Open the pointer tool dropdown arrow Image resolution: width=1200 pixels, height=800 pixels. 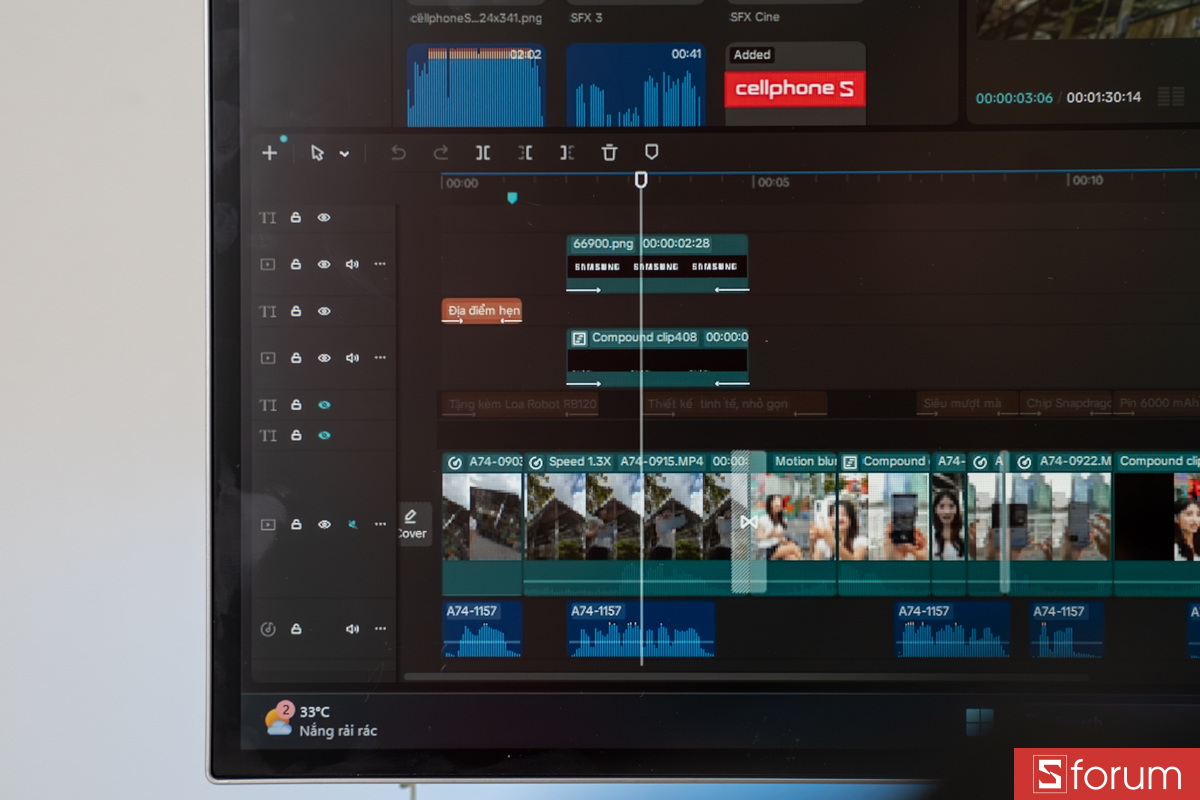[x=344, y=154]
